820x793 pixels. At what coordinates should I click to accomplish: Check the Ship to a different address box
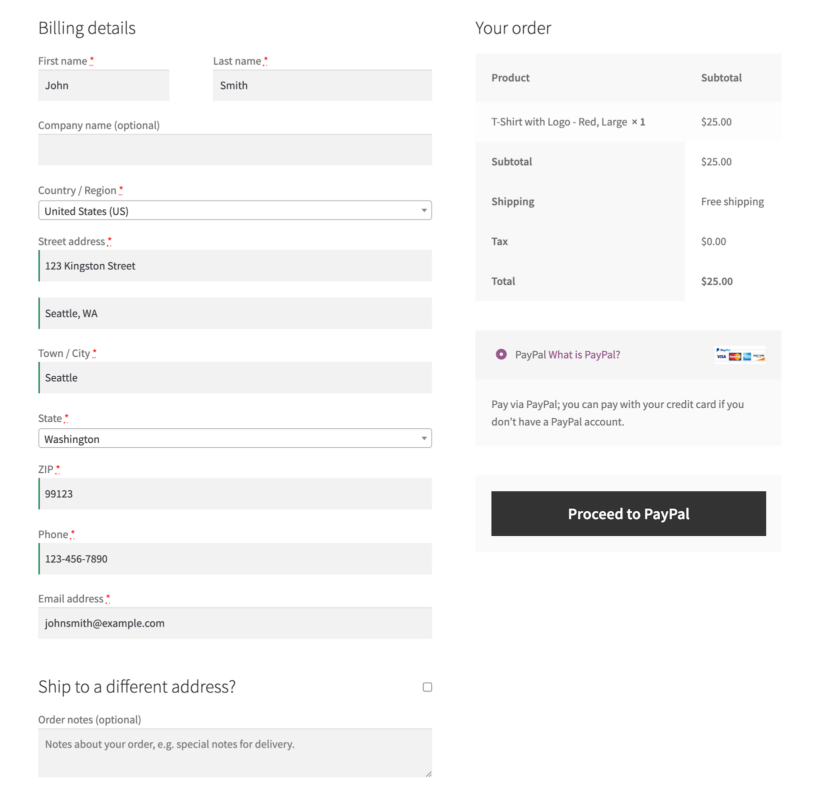427,686
